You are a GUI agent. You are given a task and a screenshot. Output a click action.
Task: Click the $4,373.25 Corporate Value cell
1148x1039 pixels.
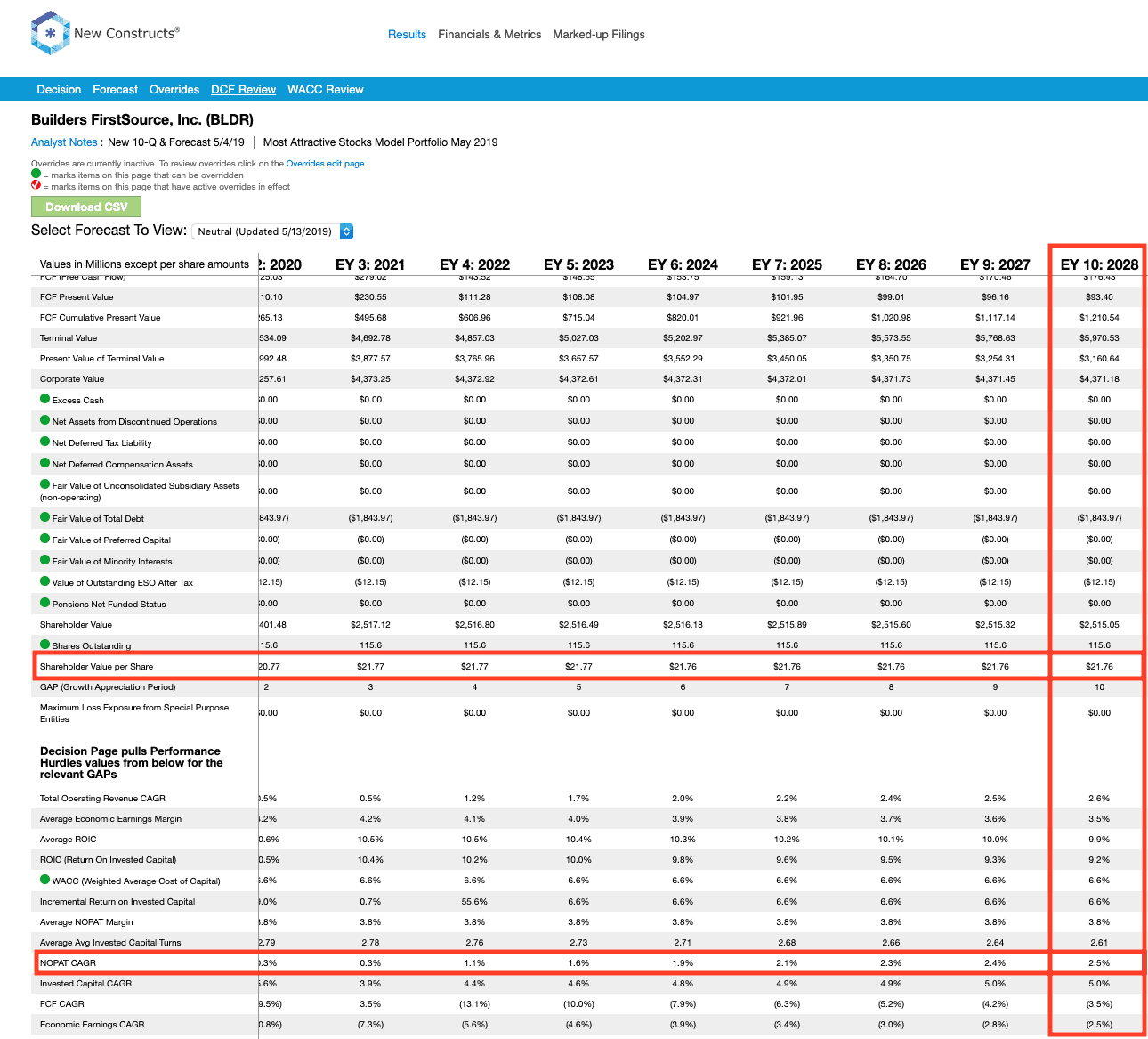pos(370,379)
